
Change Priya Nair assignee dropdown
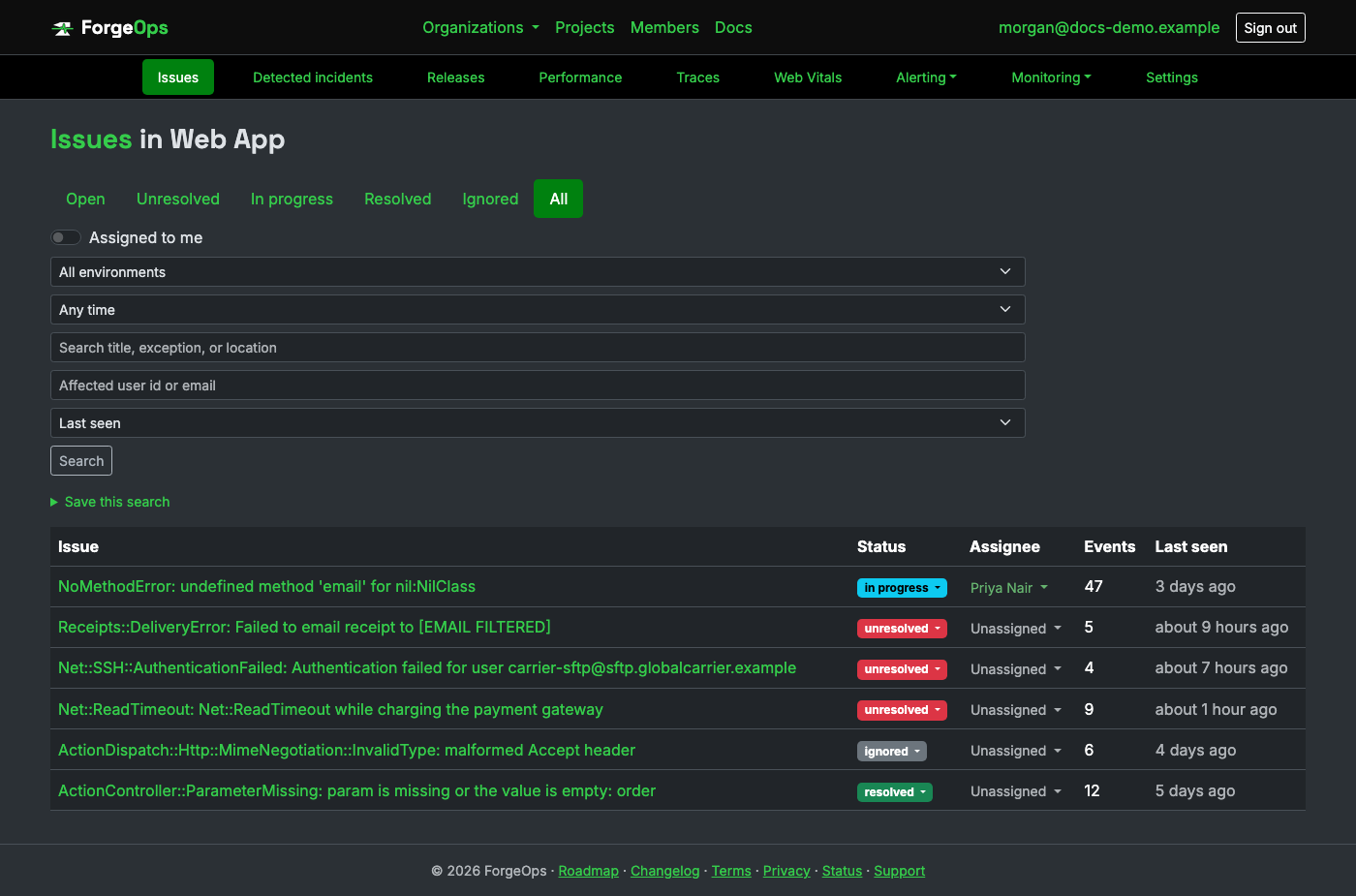1009,588
